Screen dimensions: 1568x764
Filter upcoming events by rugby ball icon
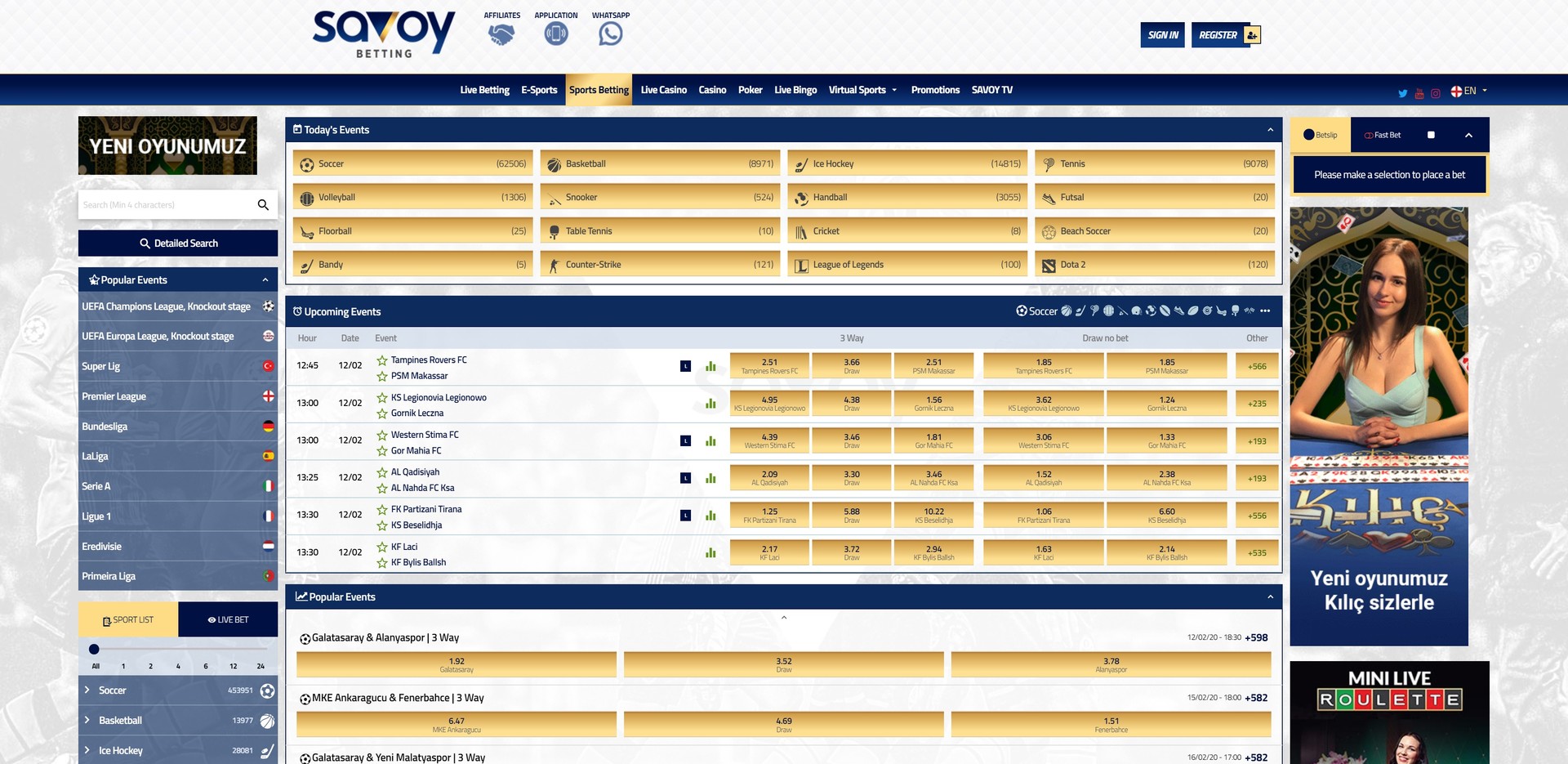click(x=1165, y=311)
